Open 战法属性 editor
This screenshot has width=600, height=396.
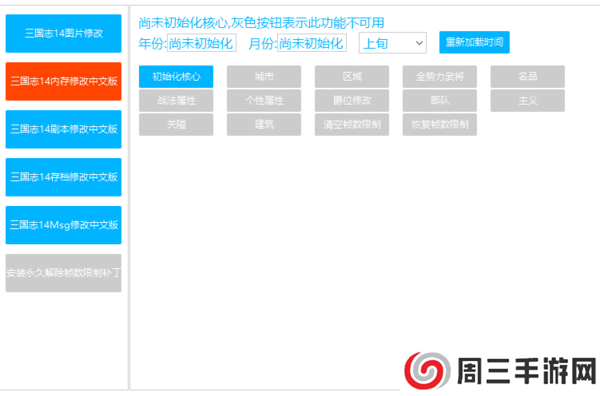coord(176,101)
